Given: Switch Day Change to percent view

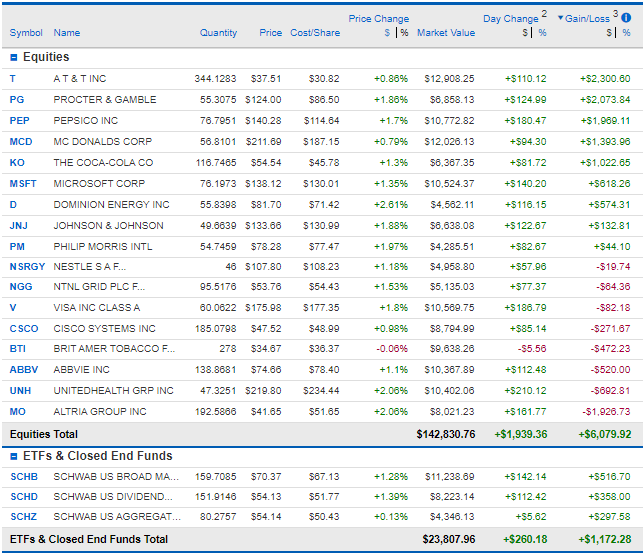Looking at the screenshot, I should (x=542, y=33).
